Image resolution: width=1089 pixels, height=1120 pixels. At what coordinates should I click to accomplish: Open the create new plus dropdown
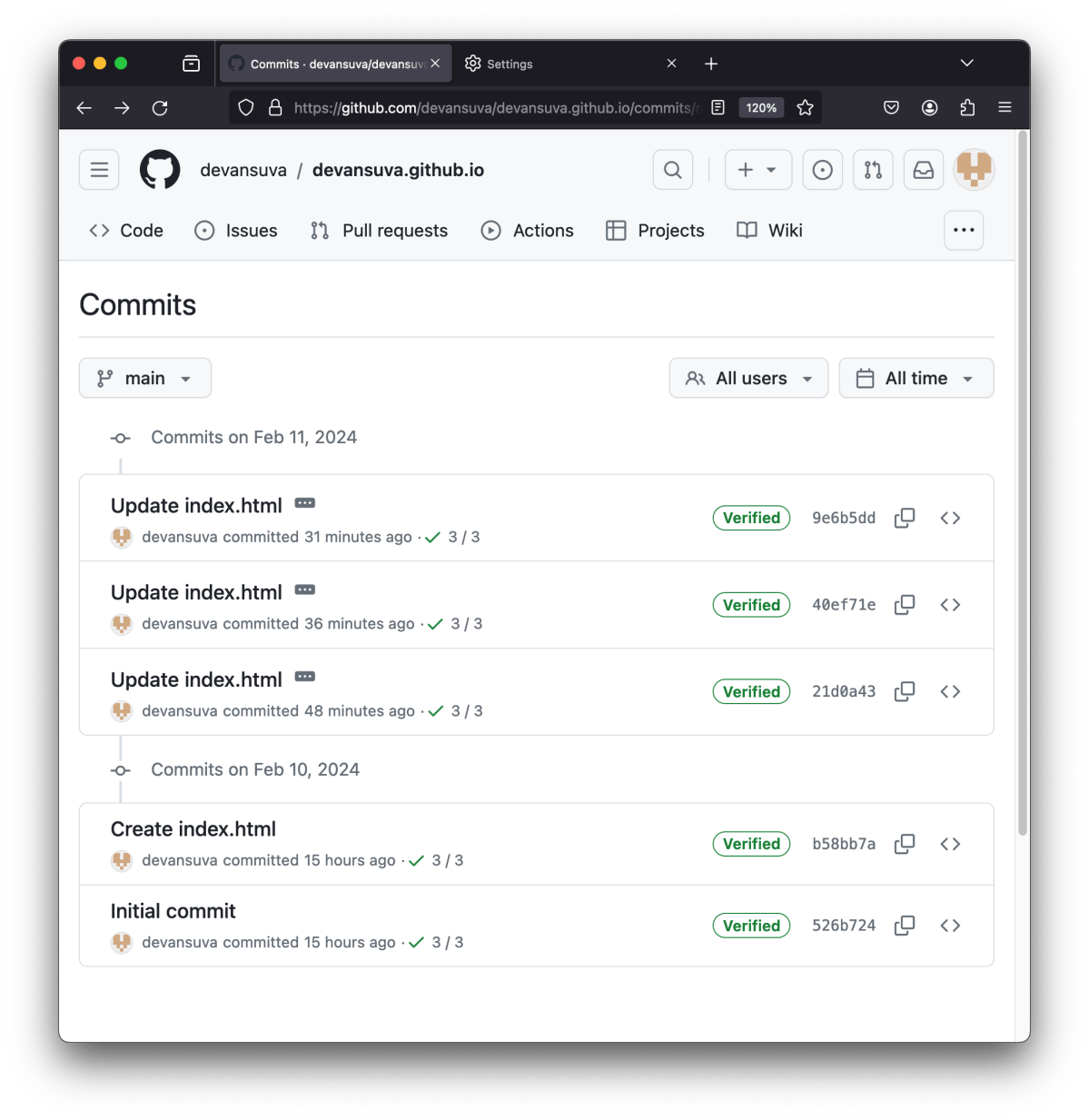pos(758,170)
